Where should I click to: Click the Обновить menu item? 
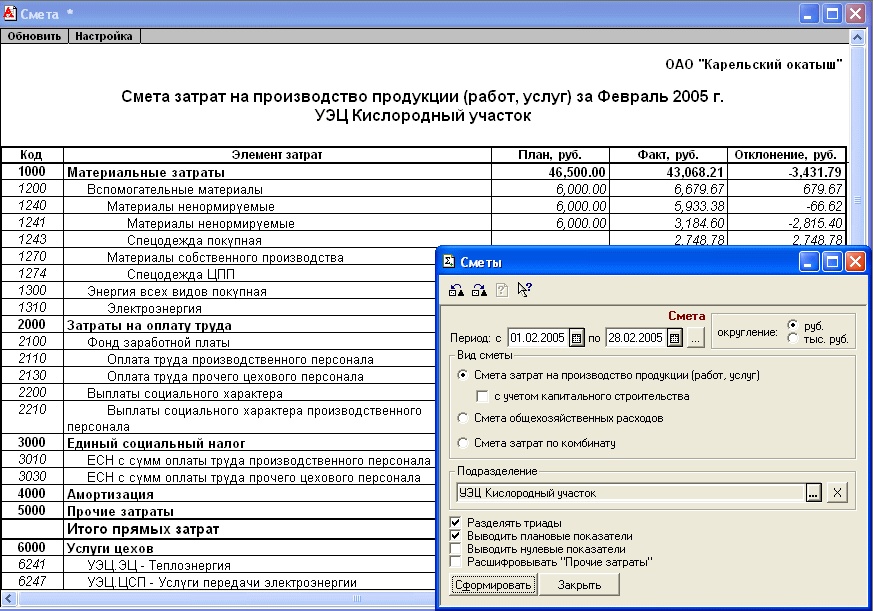click(x=35, y=36)
